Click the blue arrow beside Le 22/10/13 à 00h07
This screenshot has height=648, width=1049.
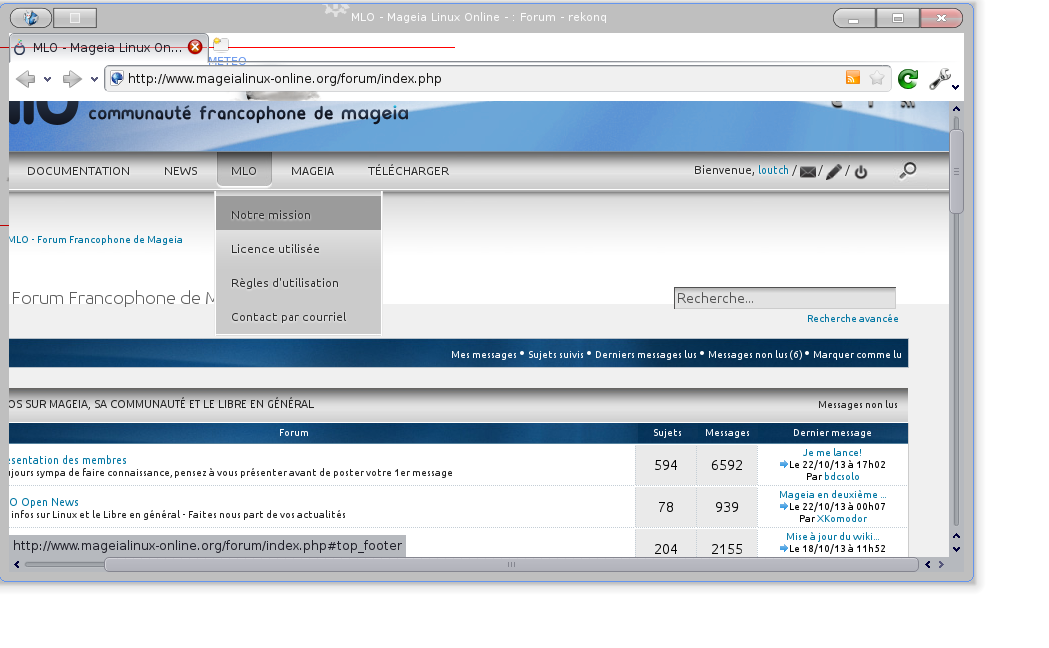(783, 506)
